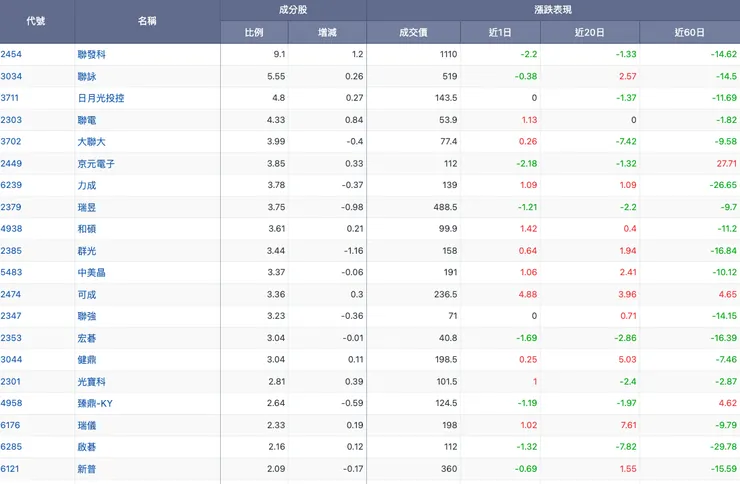Open 和碩 stock link
The image size is (740, 484).
[87, 229]
